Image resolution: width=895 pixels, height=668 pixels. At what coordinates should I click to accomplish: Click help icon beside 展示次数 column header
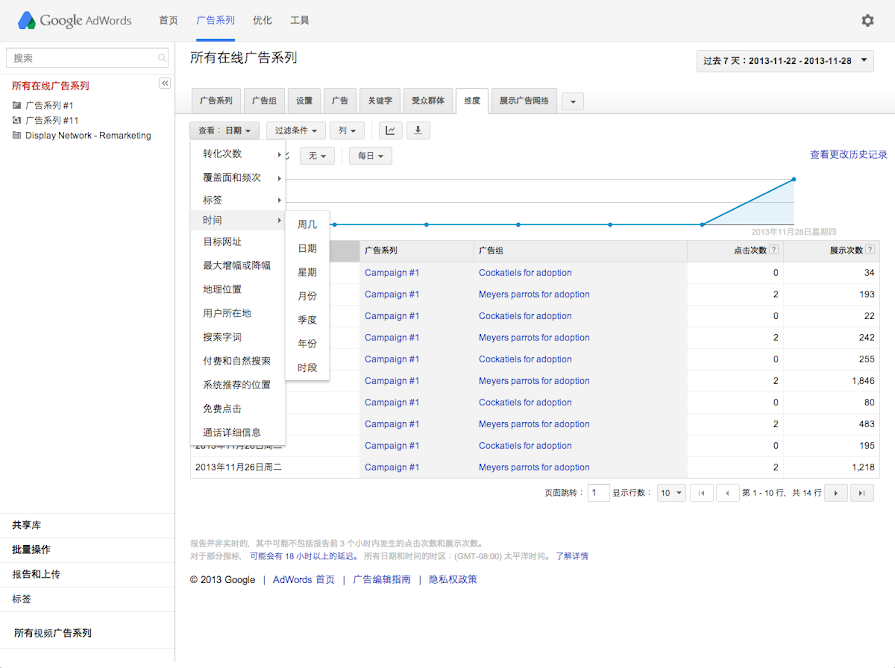(x=871, y=251)
